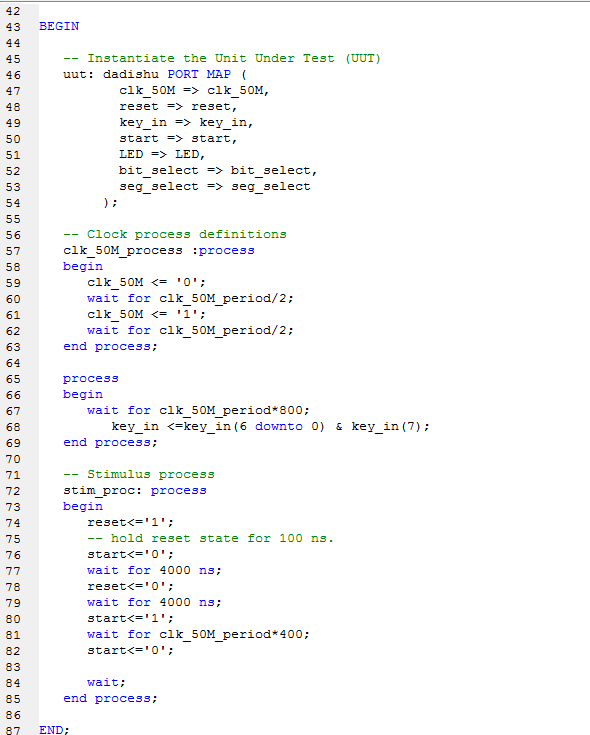
Task: Click reset<='0' on line 78
Action: coord(130,586)
